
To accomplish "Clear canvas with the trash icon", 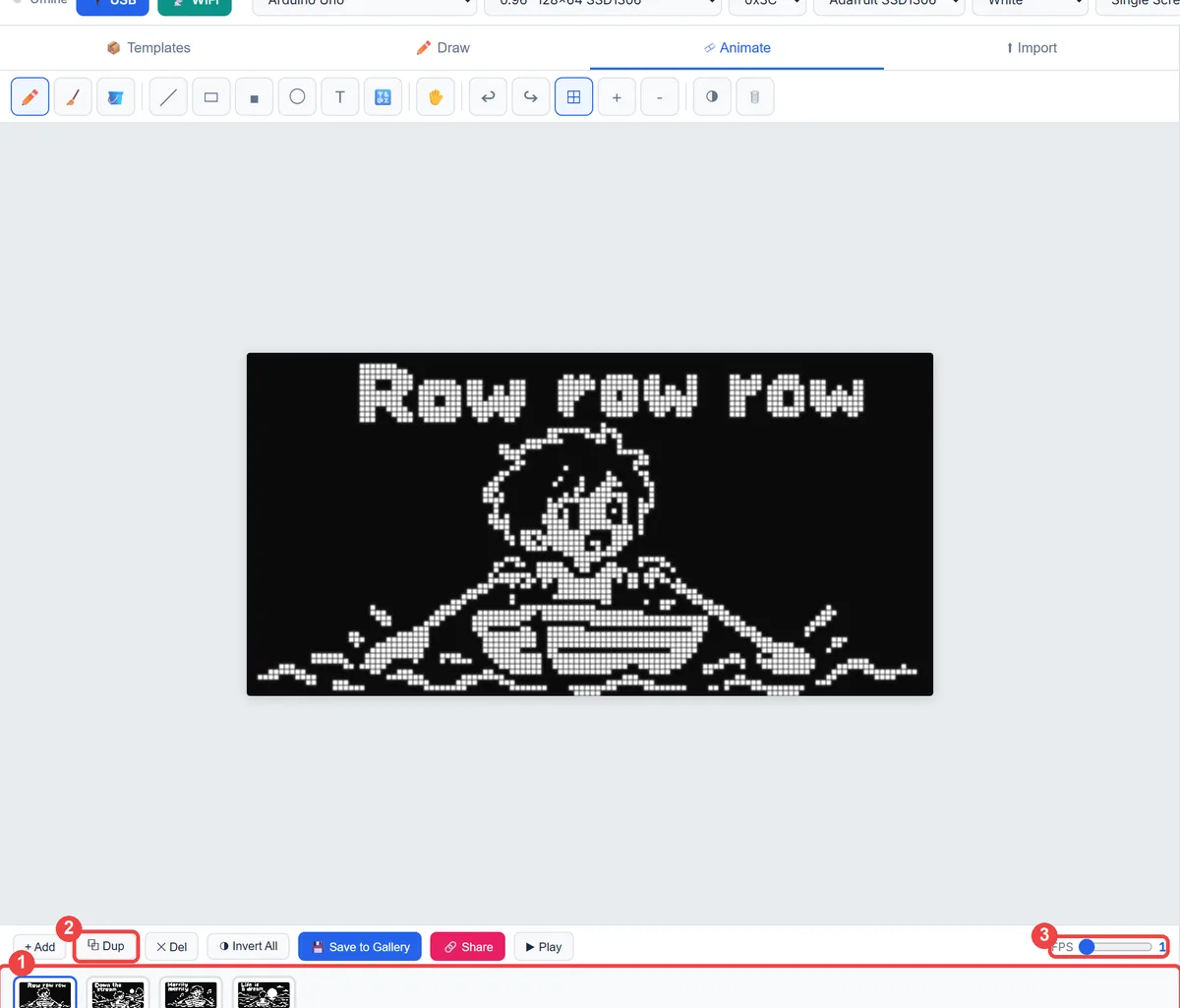I will (755, 97).
